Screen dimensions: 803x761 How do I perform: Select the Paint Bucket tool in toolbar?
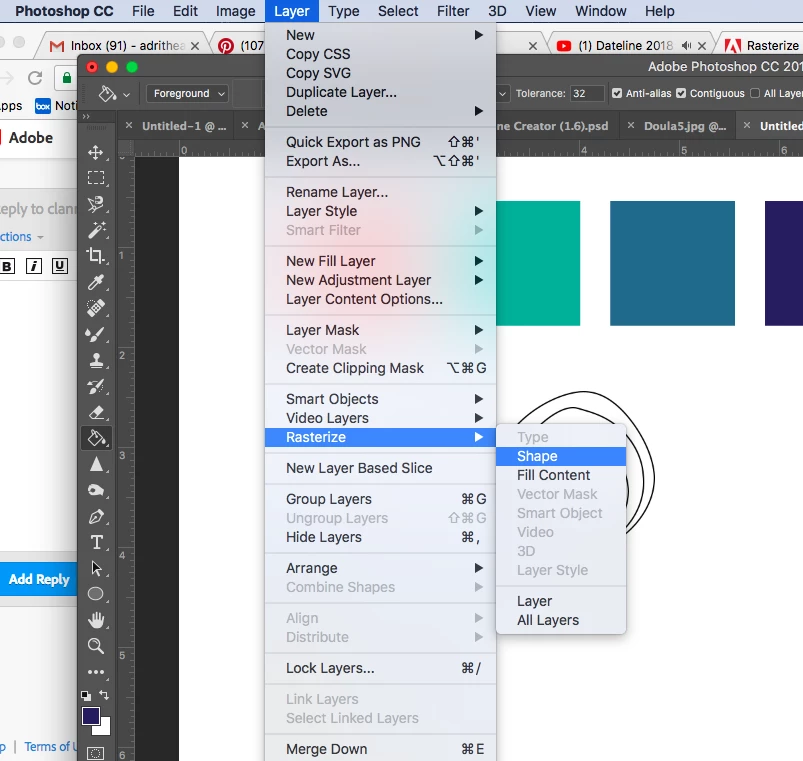pos(96,438)
